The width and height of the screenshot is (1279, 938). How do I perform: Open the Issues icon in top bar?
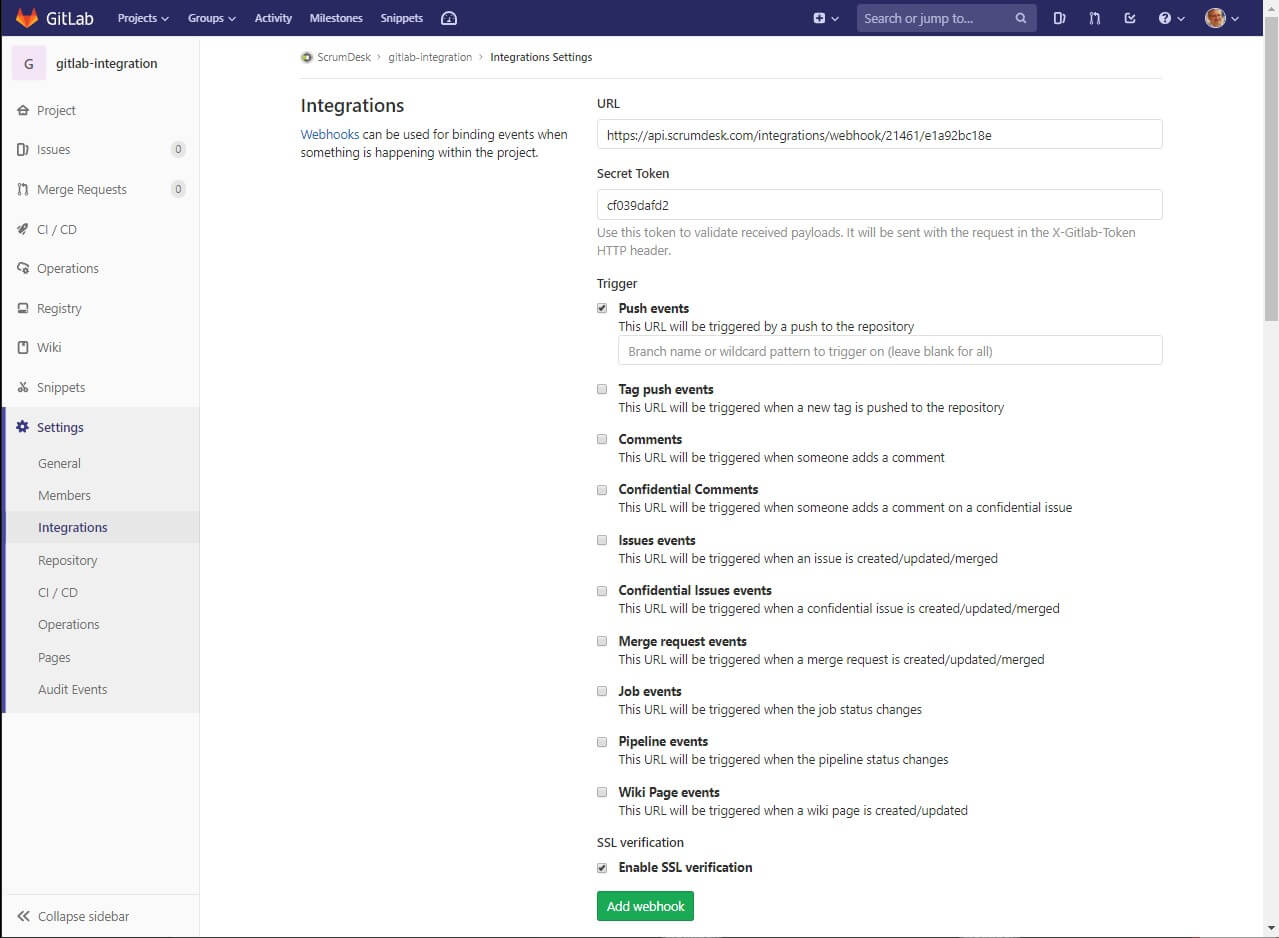(1059, 18)
